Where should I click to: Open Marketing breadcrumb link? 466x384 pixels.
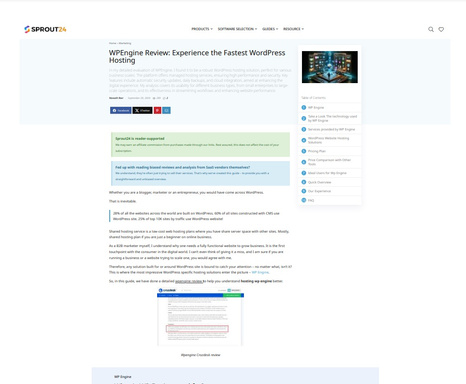(125, 43)
